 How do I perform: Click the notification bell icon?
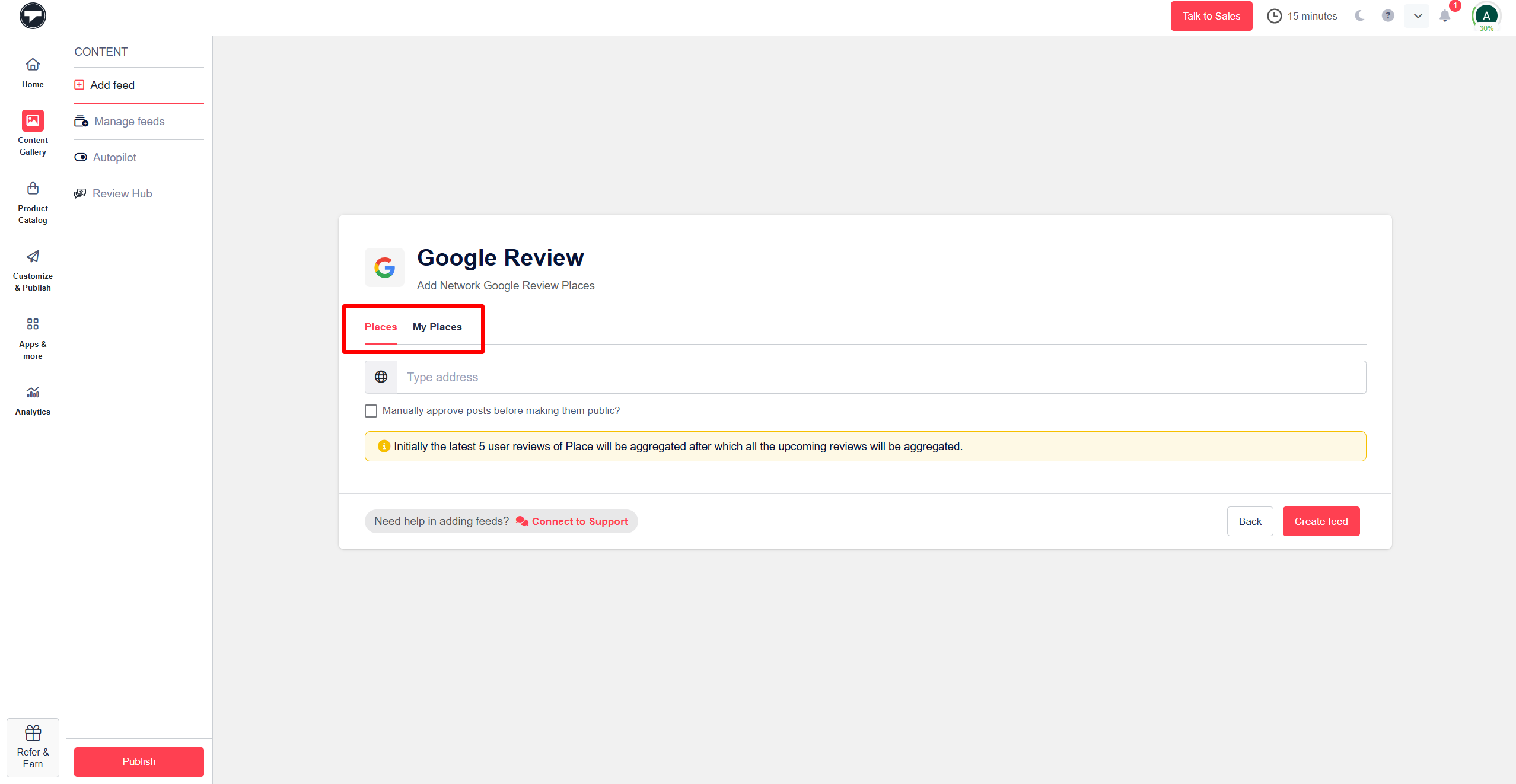click(1445, 16)
